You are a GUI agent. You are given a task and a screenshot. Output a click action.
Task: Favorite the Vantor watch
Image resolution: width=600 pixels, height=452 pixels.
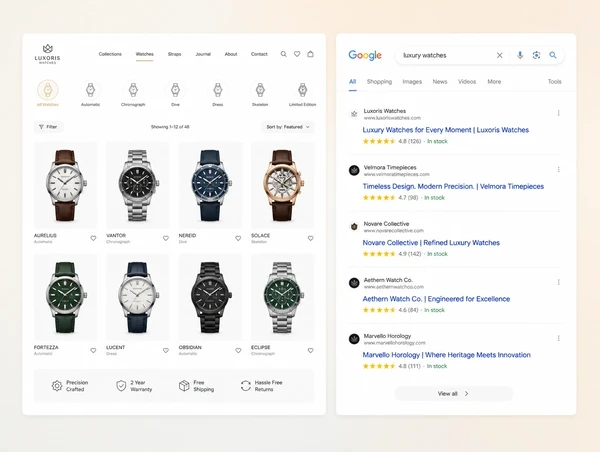(x=166, y=238)
